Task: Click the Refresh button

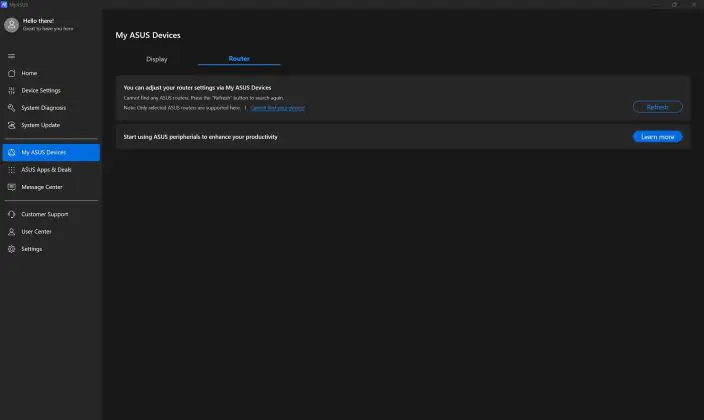Action: [x=658, y=107]
